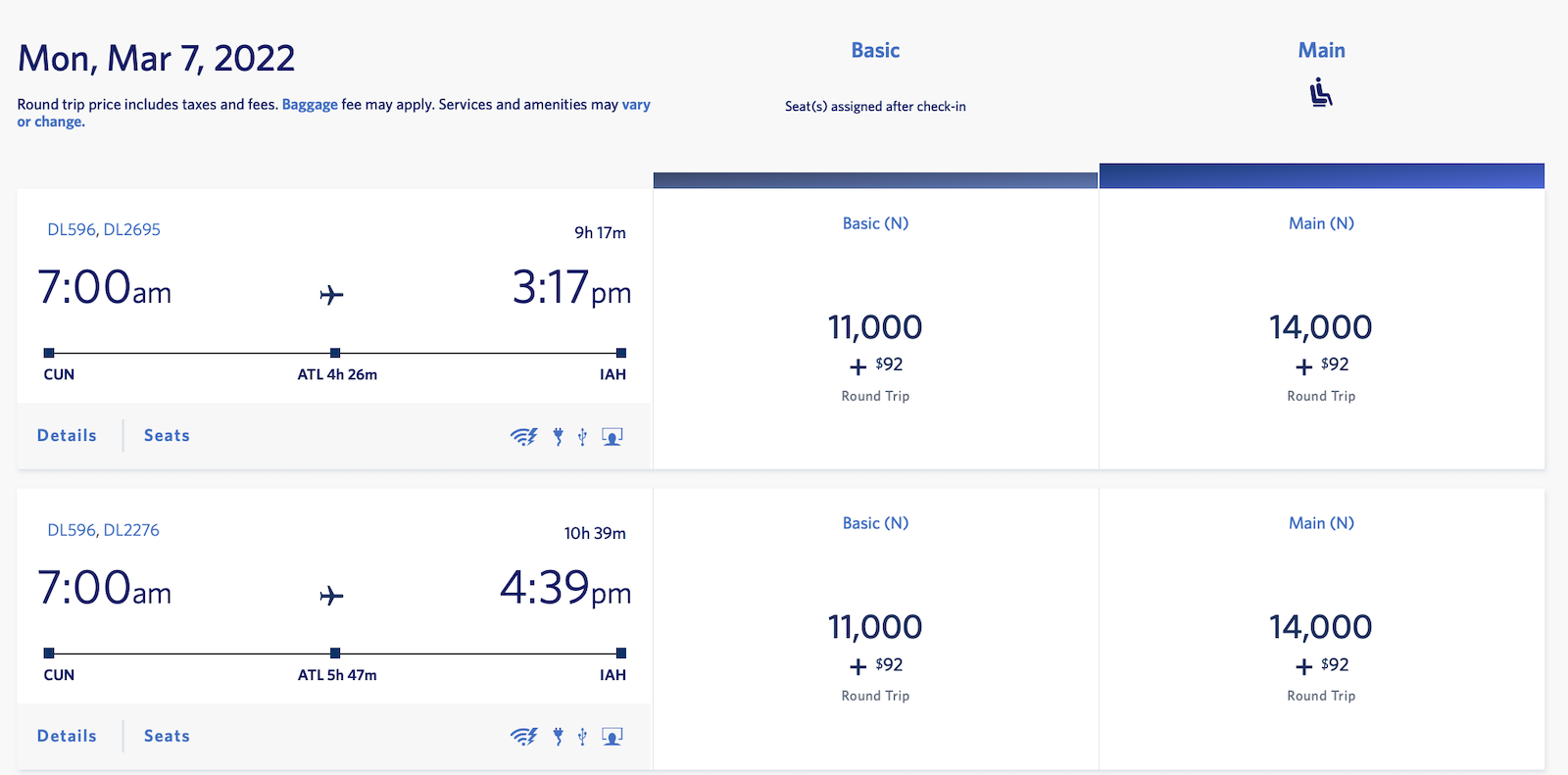1568x775 pixels.
Task: Click the power outlet icon for the 4:39pm arrival
Action: [558, 737]
